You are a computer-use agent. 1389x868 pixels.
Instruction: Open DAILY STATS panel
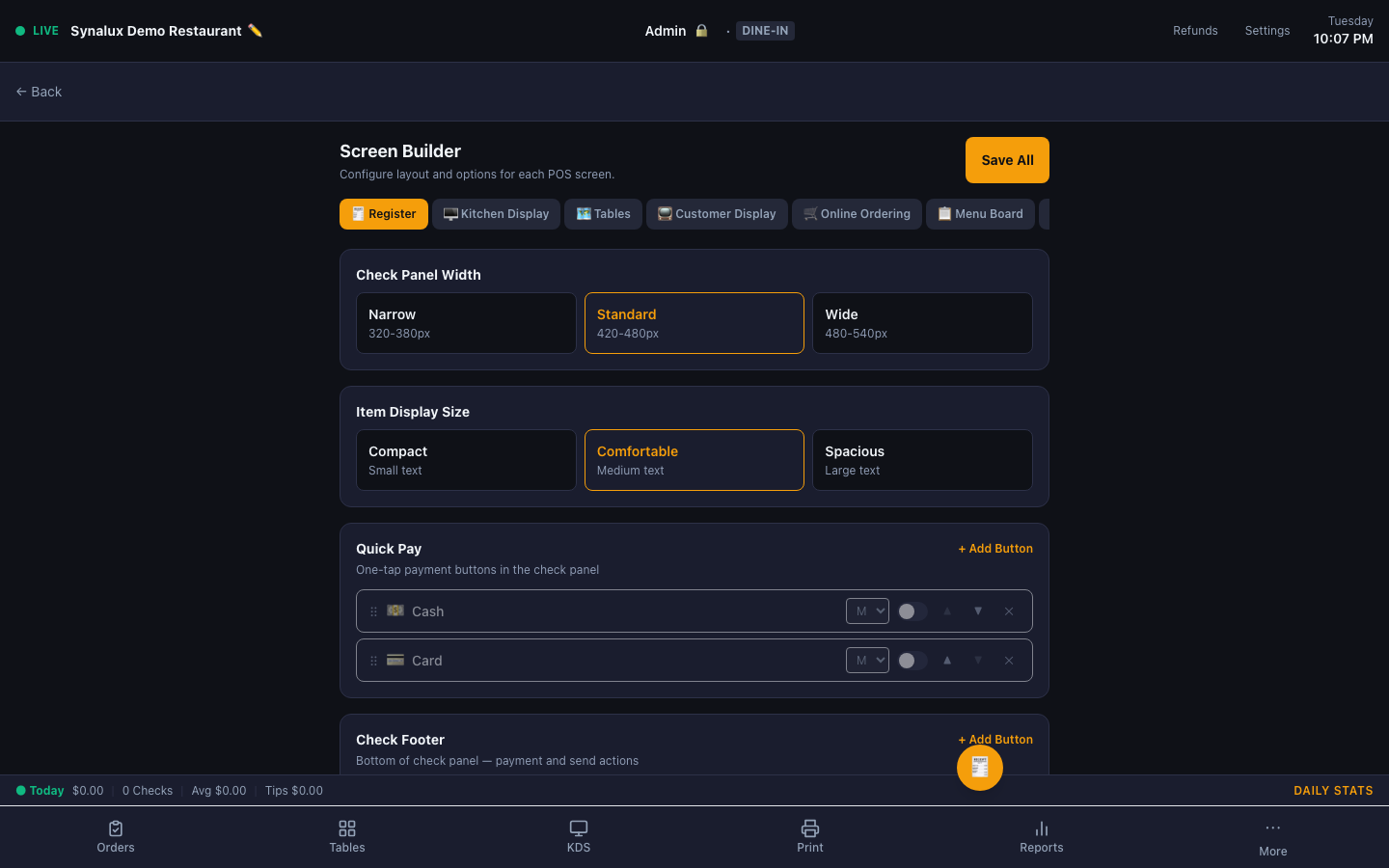[1333, 791]
